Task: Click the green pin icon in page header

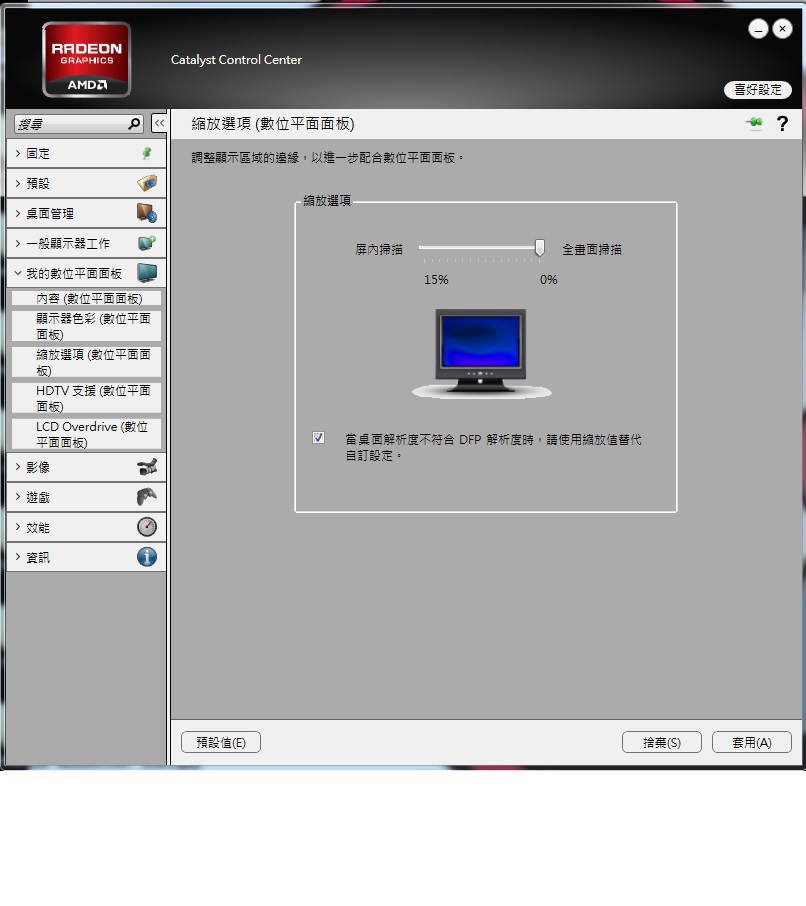Action: click(x=754, y=122)
